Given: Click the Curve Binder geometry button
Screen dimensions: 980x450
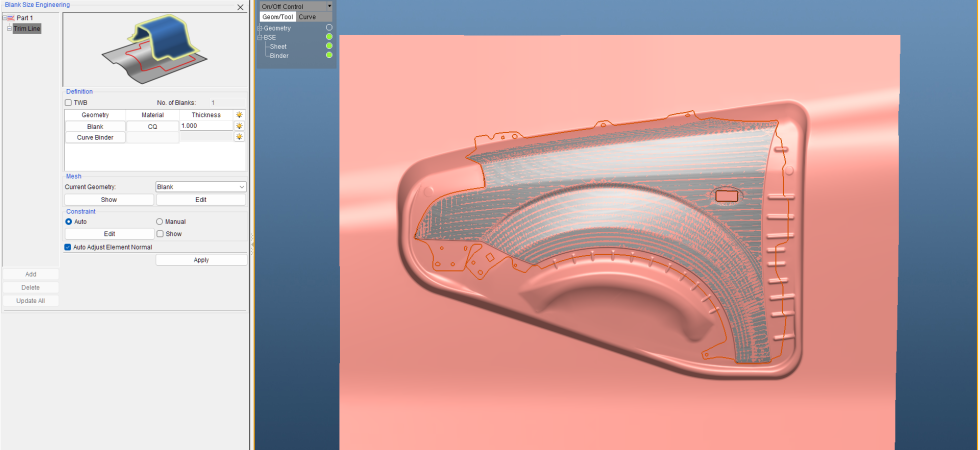Looking at the screenshot, I should click(95, 138).
